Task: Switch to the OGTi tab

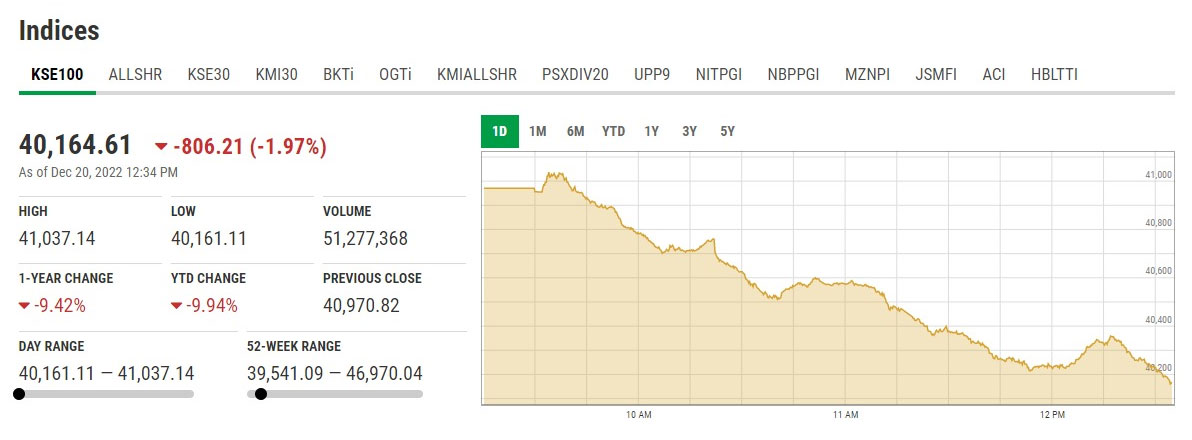Action: 395,75
